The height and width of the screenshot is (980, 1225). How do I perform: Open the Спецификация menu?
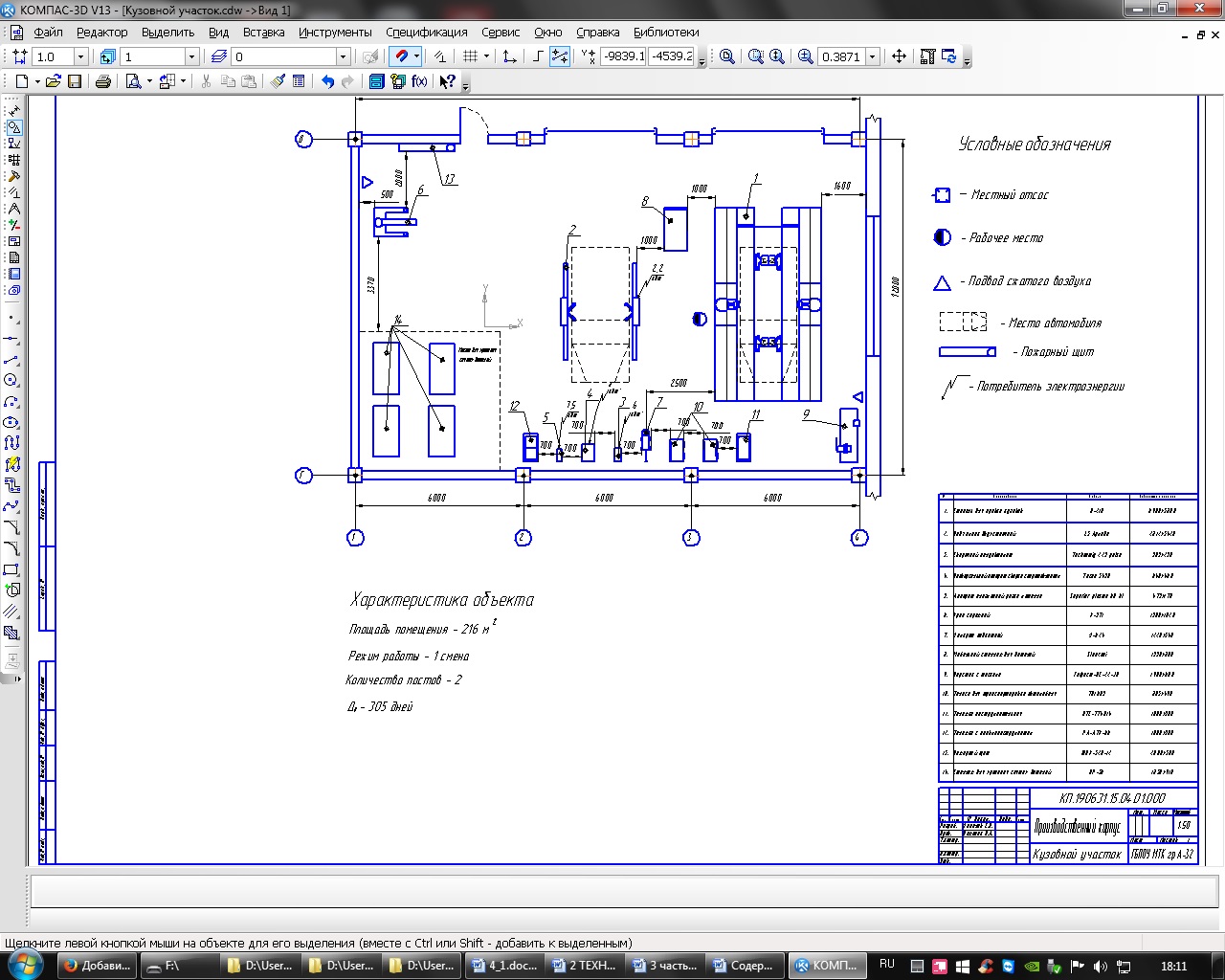[x=426, y=32]
